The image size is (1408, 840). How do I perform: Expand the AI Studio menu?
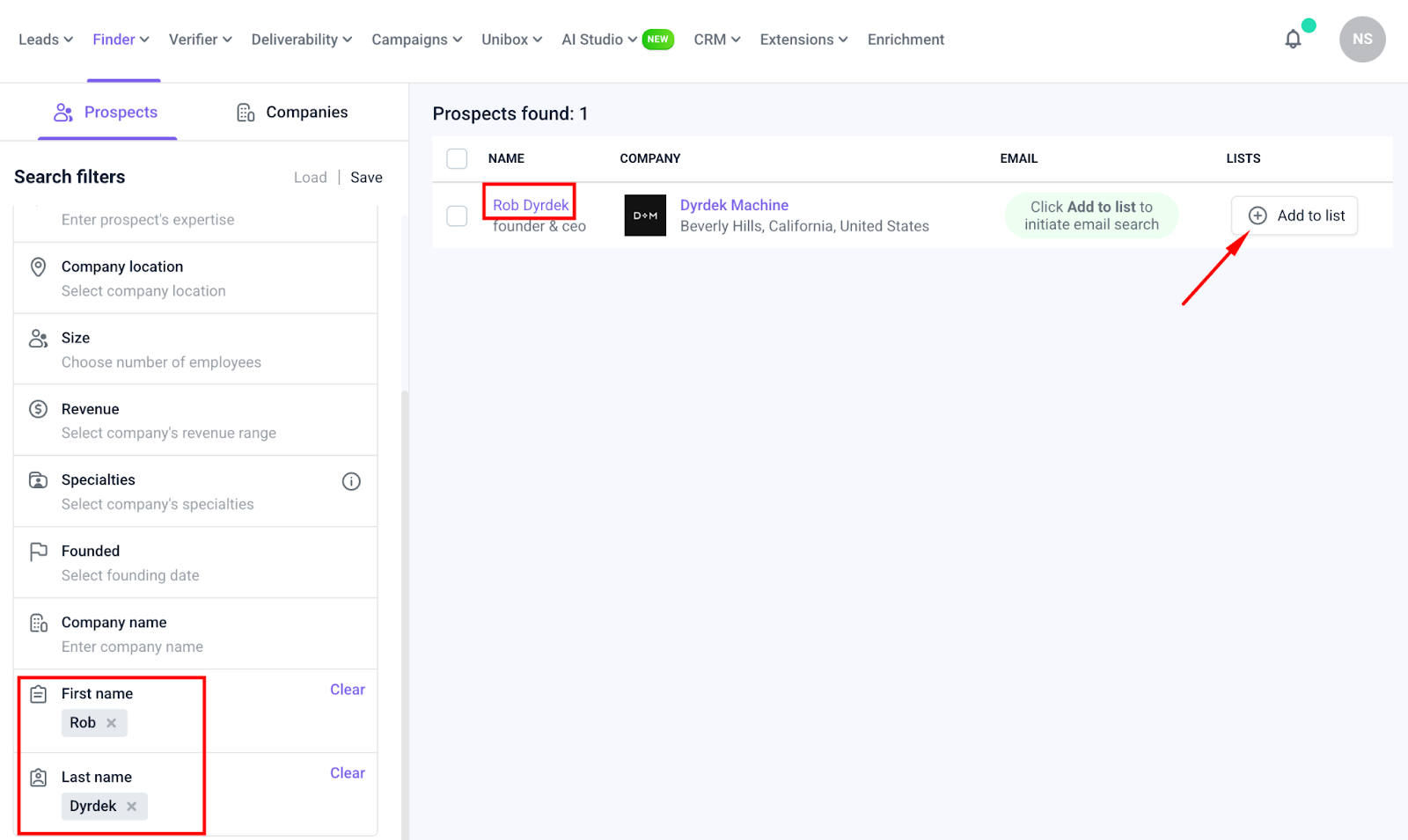click(x=599, y=40)
